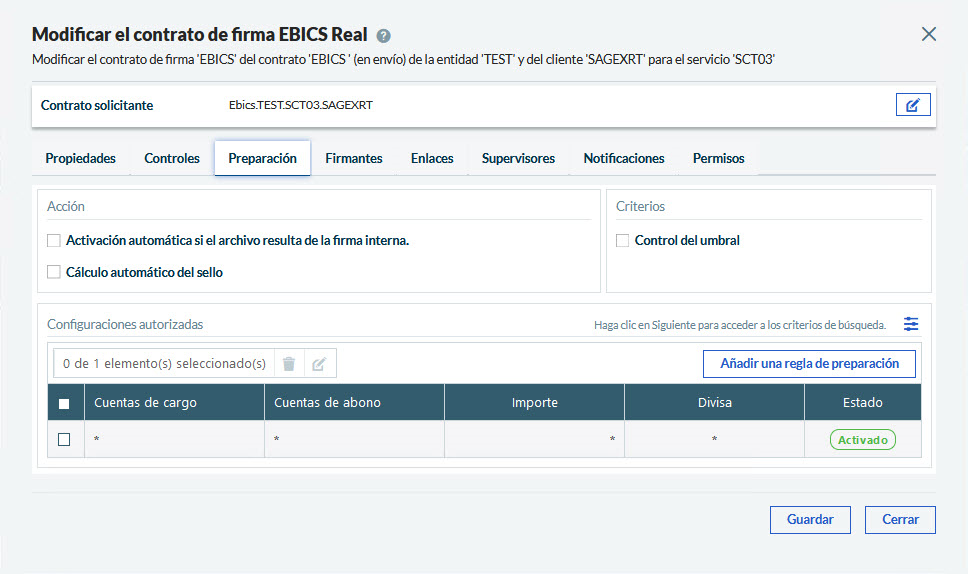Click the help question mark icon beside title
The height and width of the screenshot is (574, 968).
click(384, 36)
